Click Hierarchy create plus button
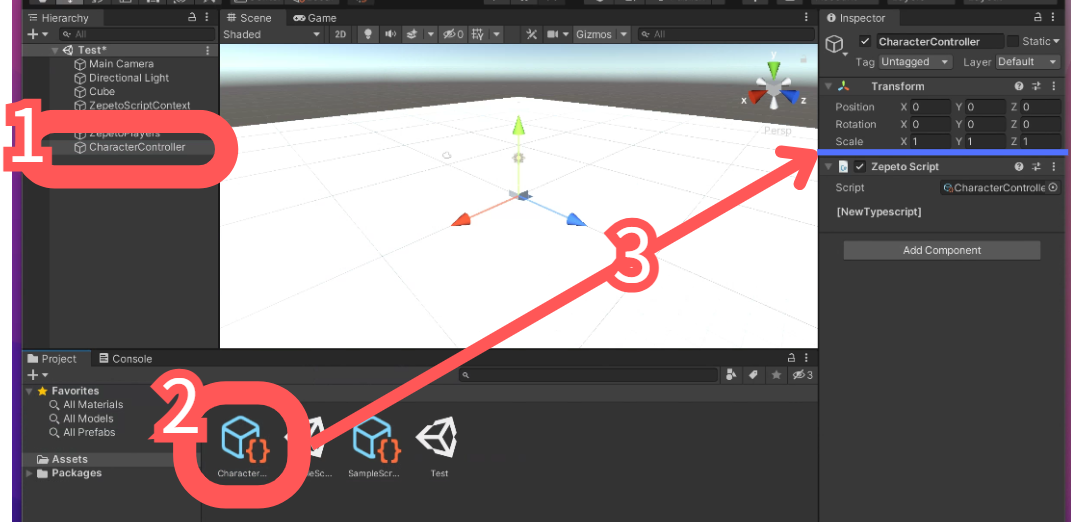1071x522 pixels. [33, 34]
